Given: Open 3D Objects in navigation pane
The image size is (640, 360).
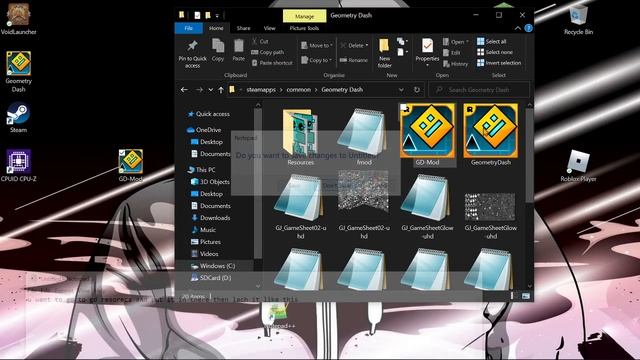Looking at the screenshot, I should (x=210, y=182).
